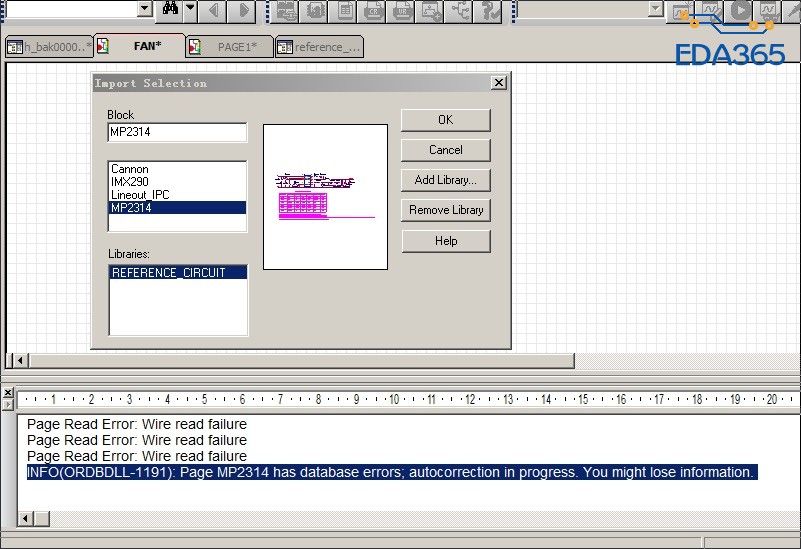Click the hierarchy tree toolbar icon
The image size is (801, 549).
click(460, 11)
